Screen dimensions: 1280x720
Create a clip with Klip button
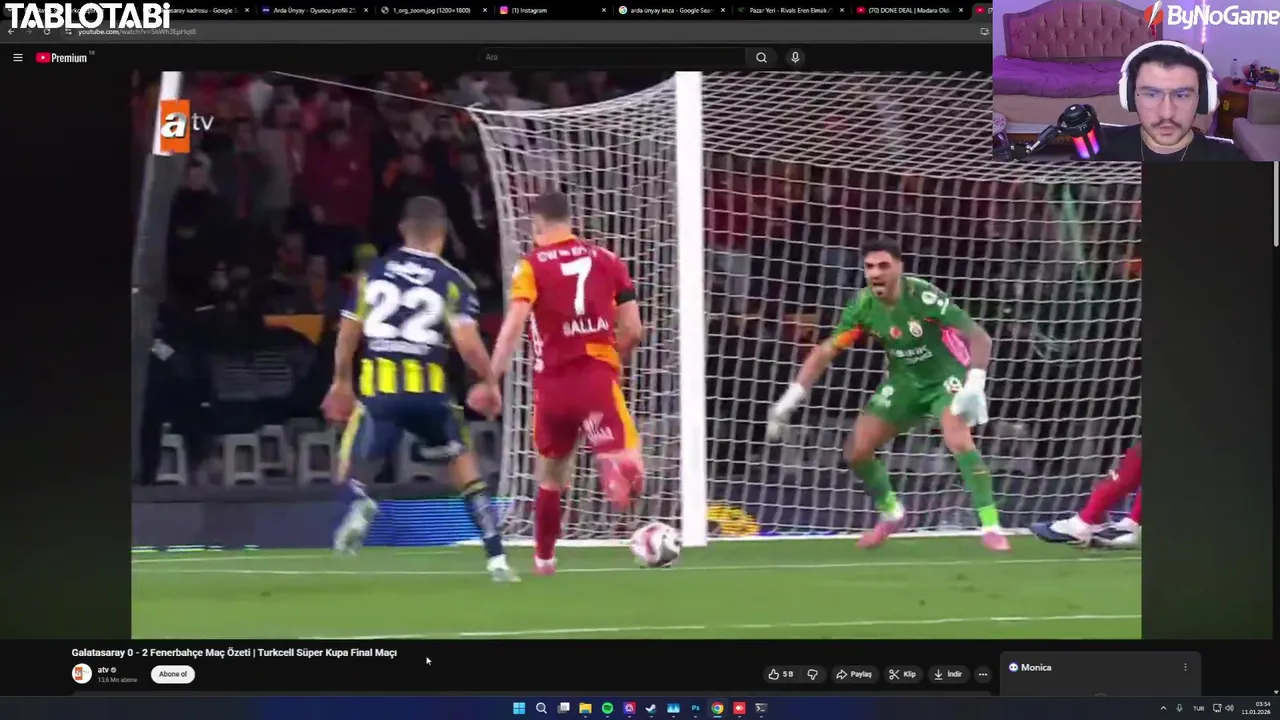(x=903, y=674)
